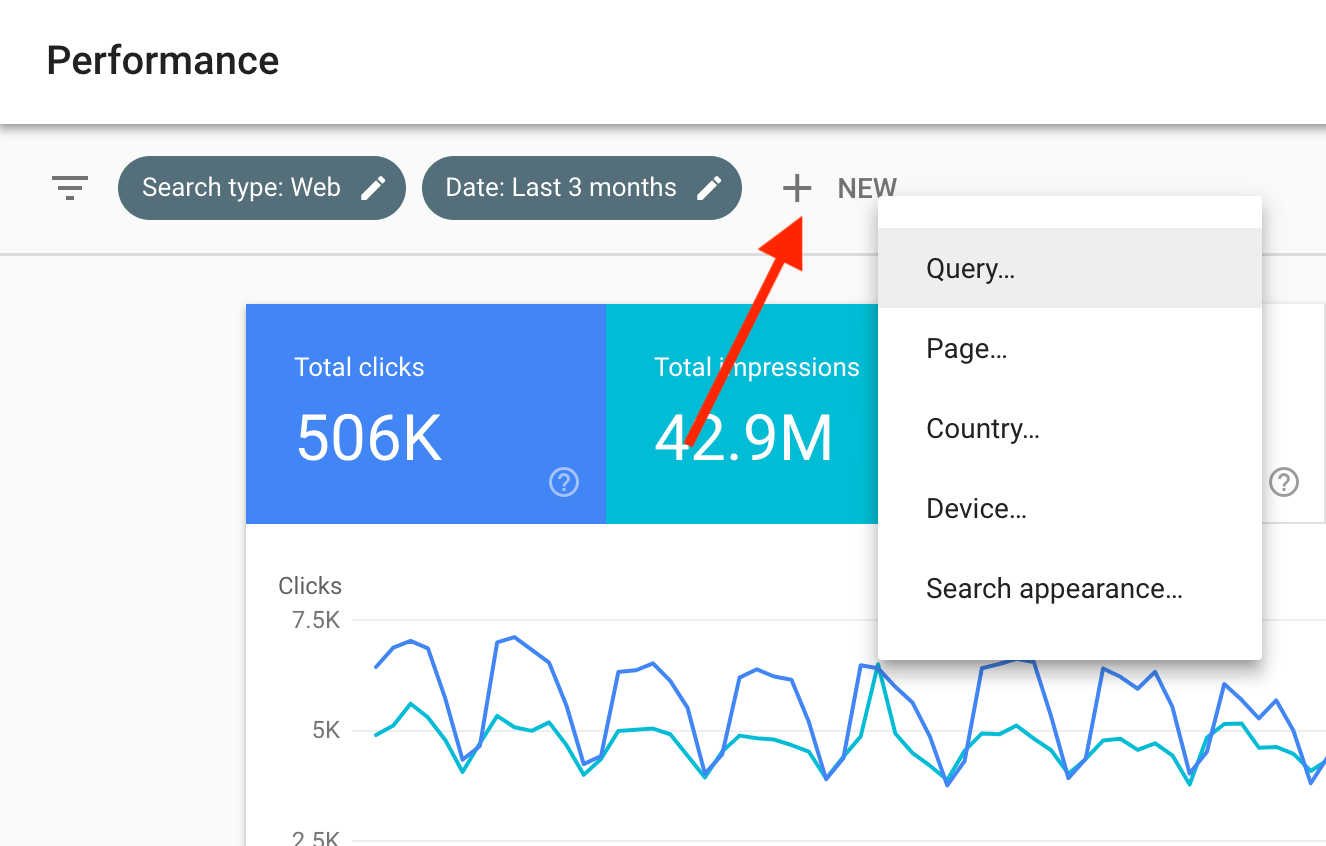This screenshot has height=846, width=1326.
Task: Choose Query… from the filter menu
Action: click(1070, 268)
